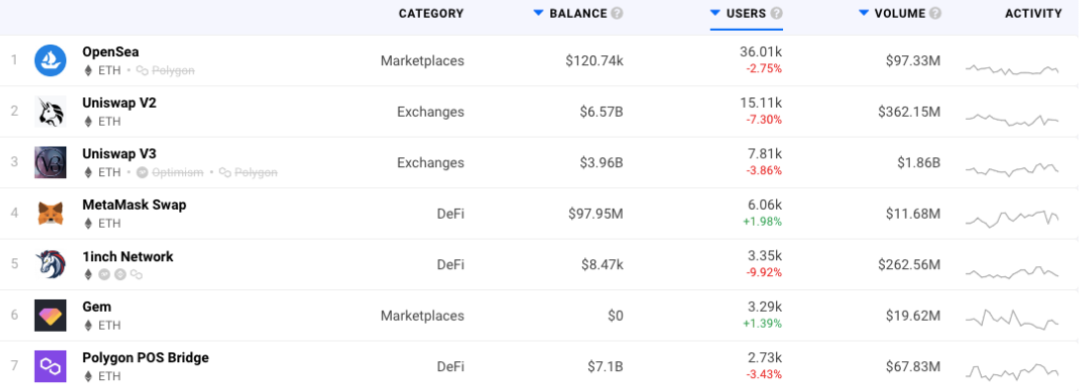1080x391 pixels.
Task: Click the $19.62M volume value
Action: coord(913,315)
